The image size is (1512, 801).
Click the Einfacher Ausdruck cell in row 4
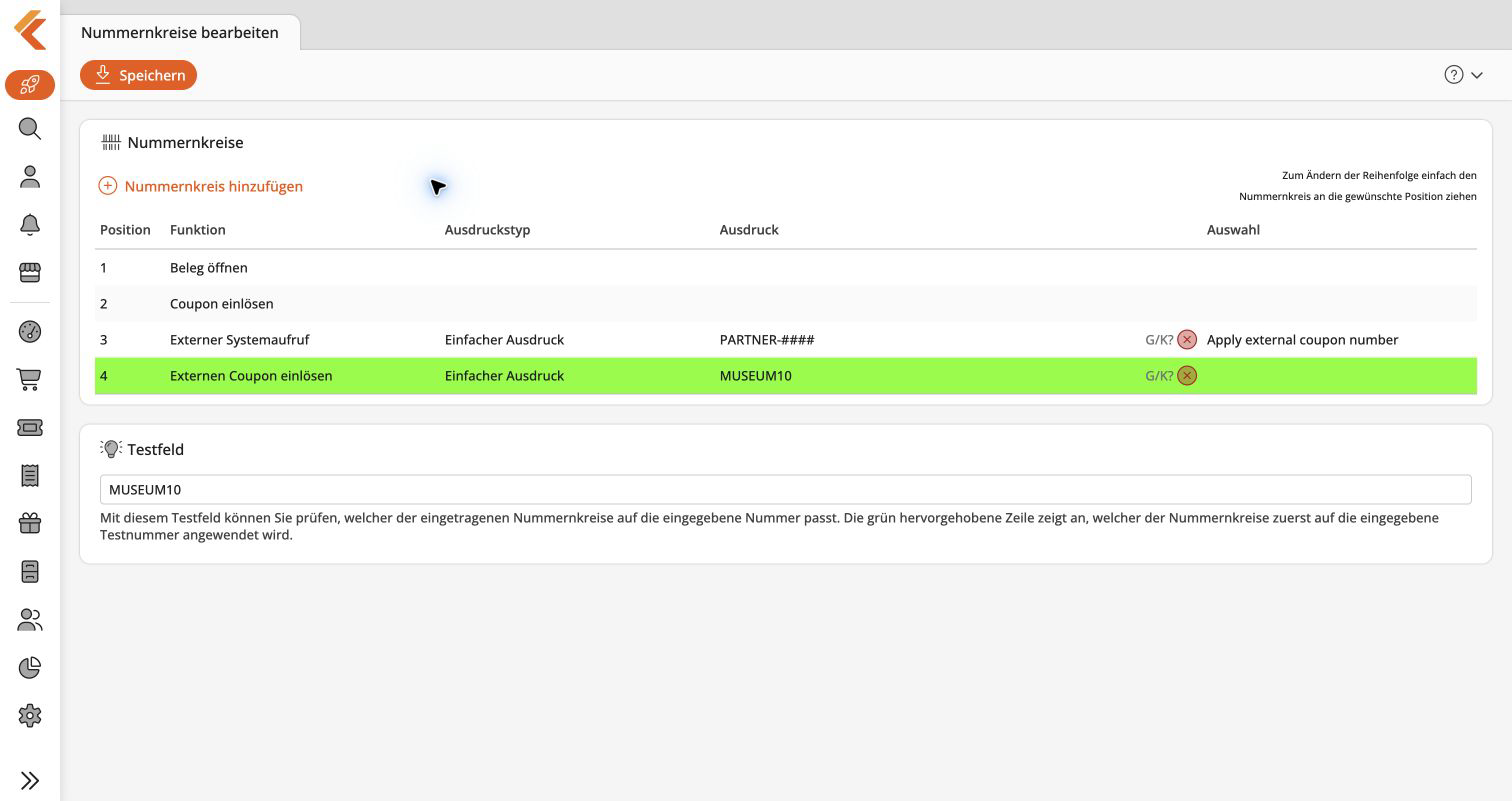pos(505,376)
